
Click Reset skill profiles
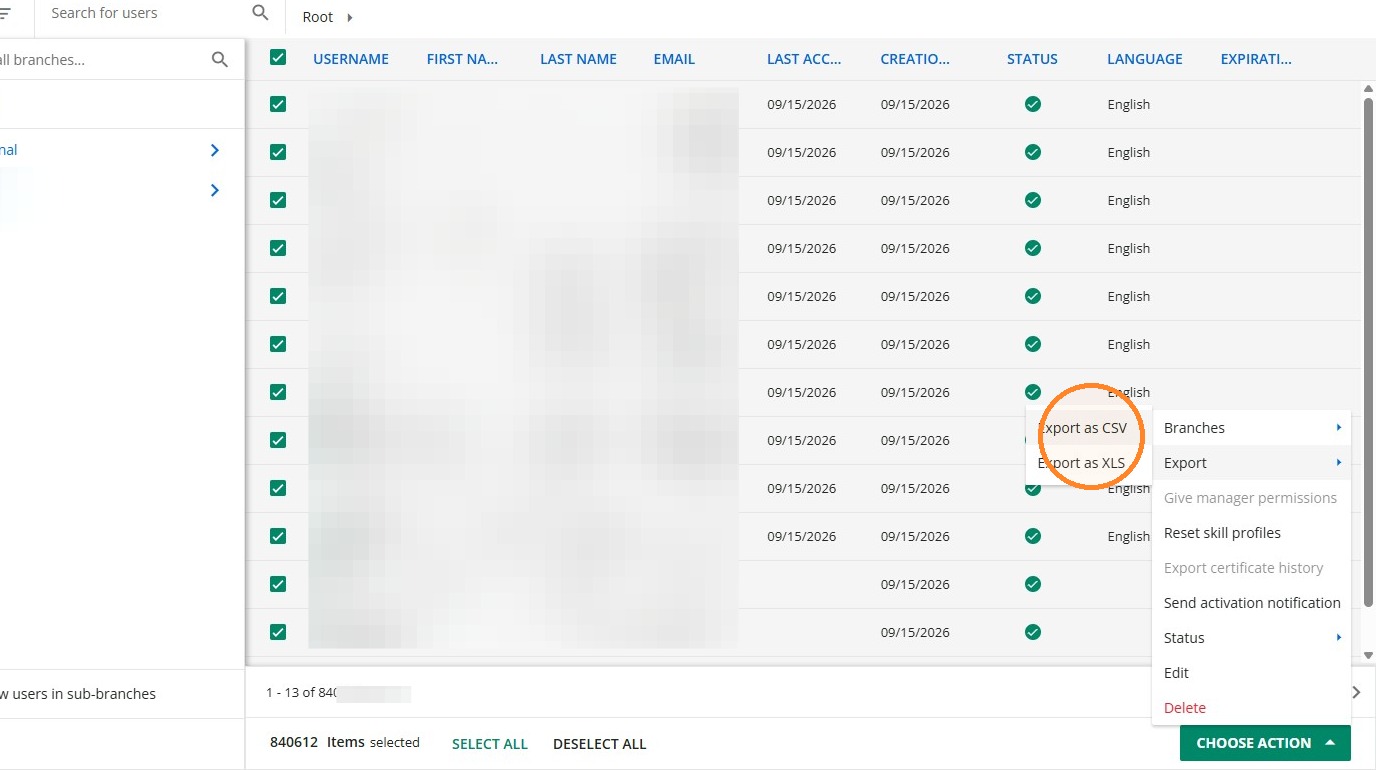click(x=1222, y=533)
